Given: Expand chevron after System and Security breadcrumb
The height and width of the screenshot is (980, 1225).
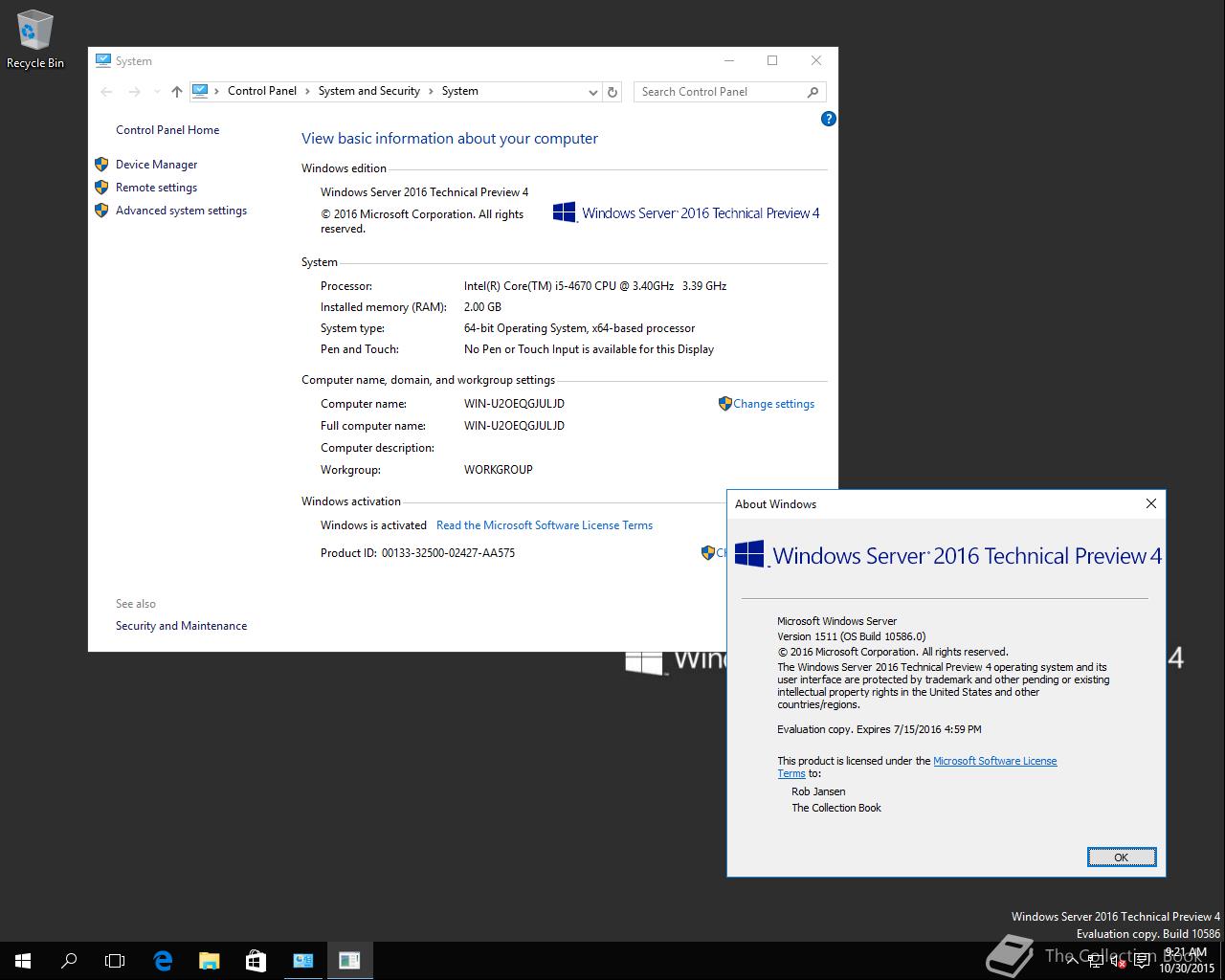Looking at the screenshot, I should point(432,91).
